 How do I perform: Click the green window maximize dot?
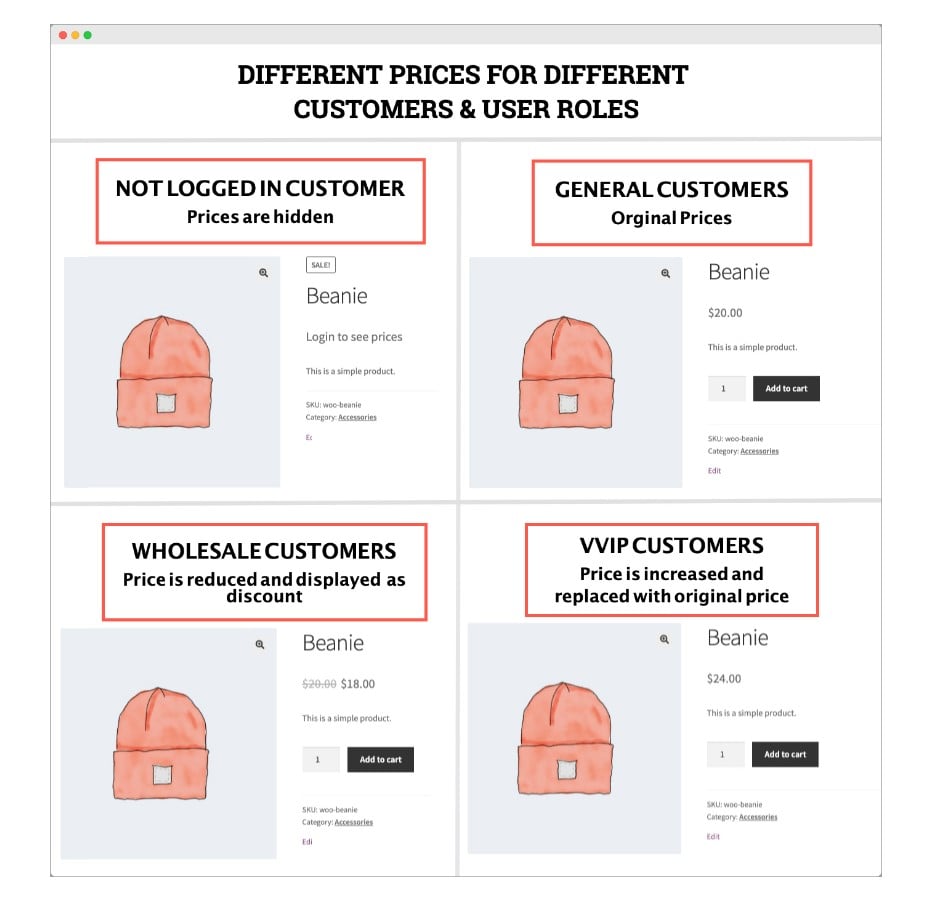click(88, 35)
